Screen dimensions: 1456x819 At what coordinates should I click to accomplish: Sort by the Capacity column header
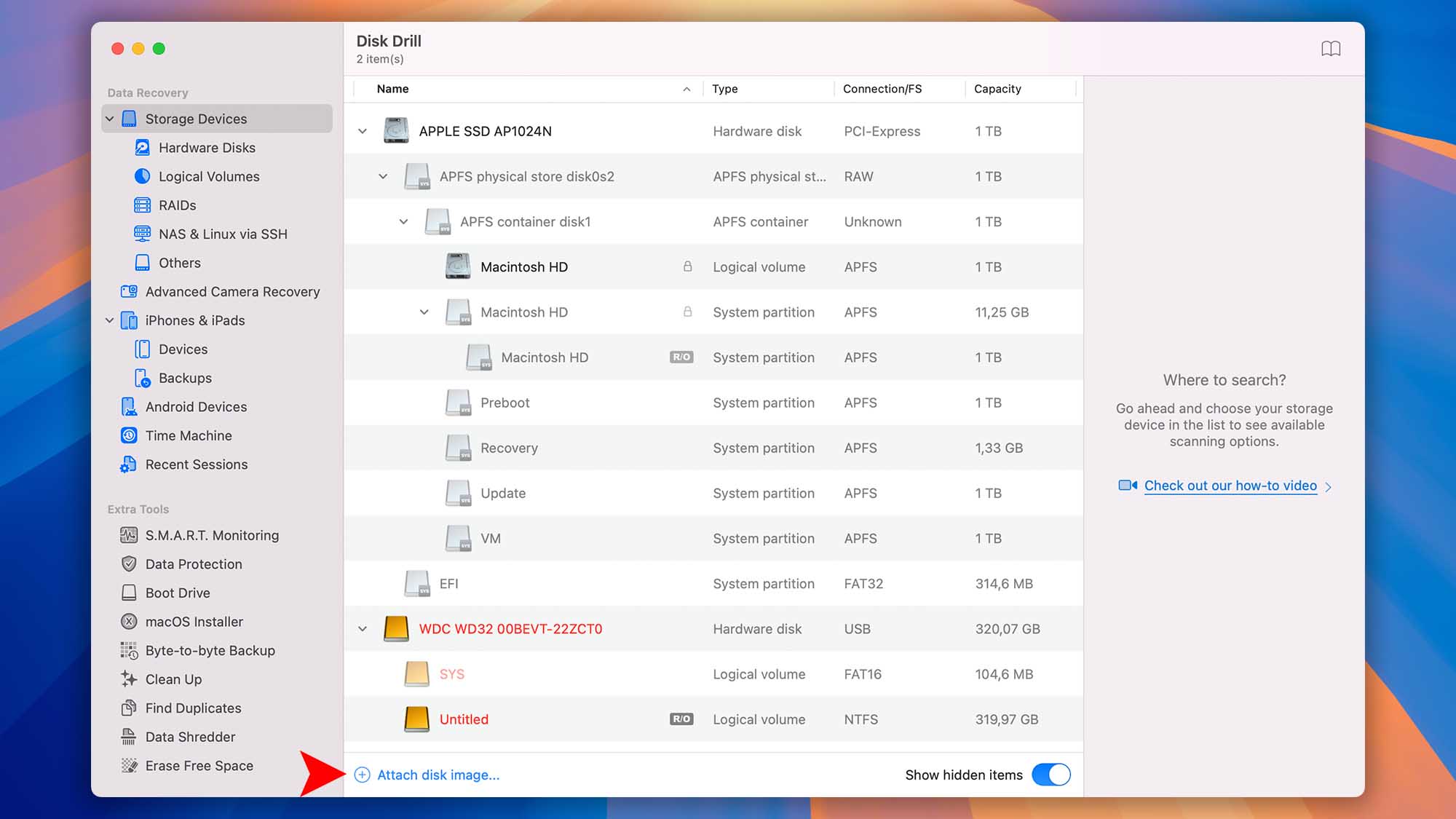tap(1021, 89)
